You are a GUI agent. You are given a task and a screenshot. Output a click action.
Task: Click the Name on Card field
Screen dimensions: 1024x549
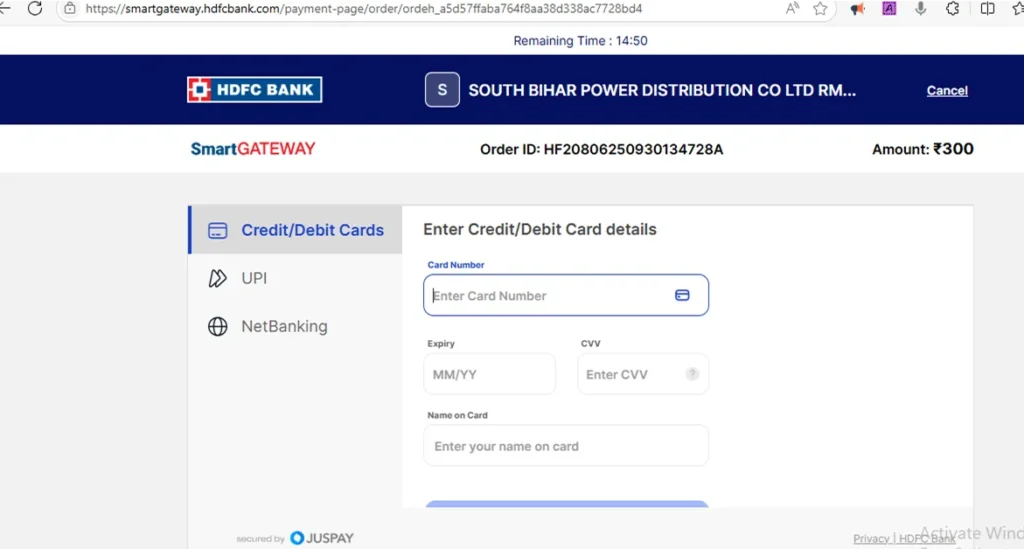566,446
